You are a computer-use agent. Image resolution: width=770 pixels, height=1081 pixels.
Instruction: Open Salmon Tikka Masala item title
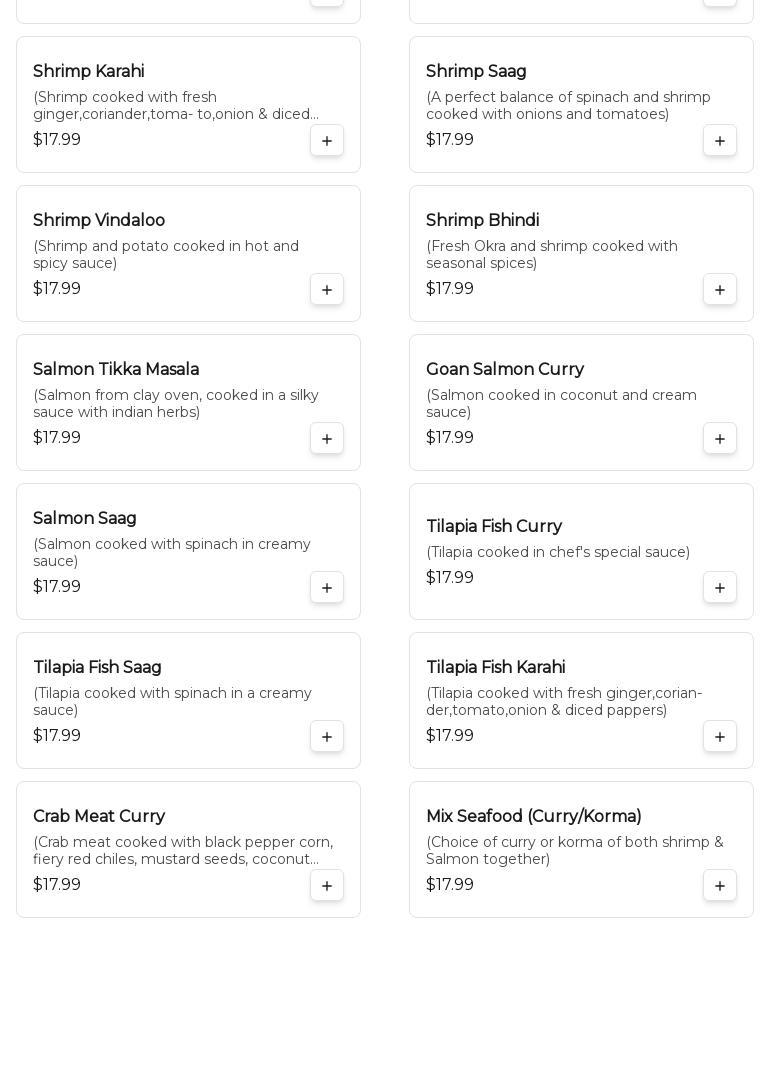tap(116, 370)
